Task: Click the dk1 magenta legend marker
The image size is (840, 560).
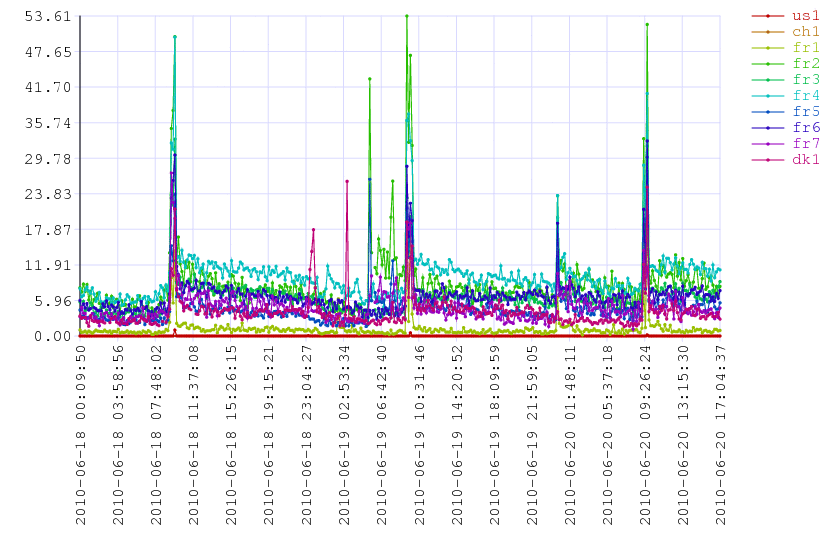Action: [767, 160]
